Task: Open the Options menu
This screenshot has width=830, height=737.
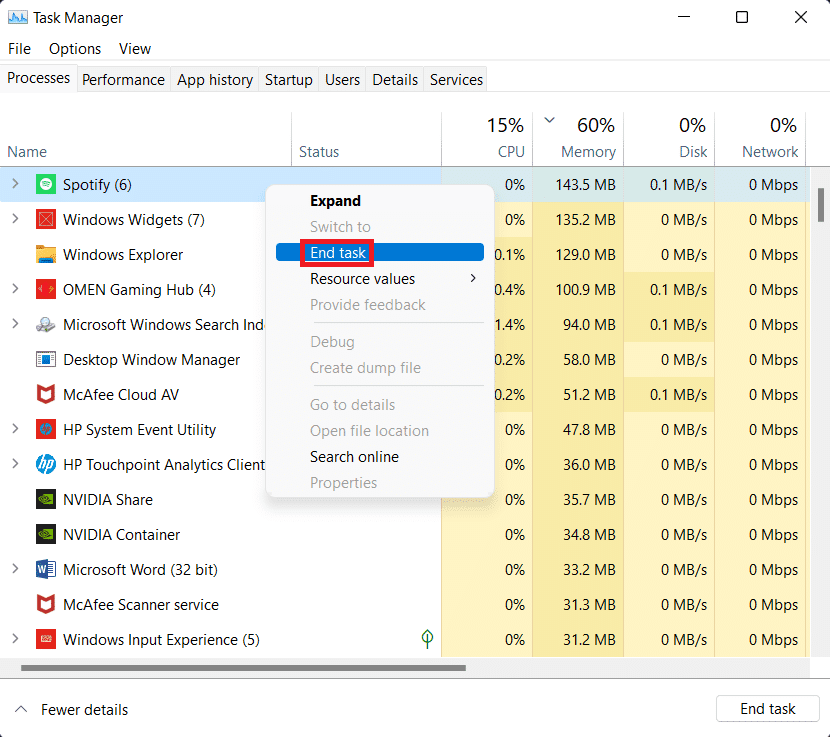Action: tap(74, 48)
